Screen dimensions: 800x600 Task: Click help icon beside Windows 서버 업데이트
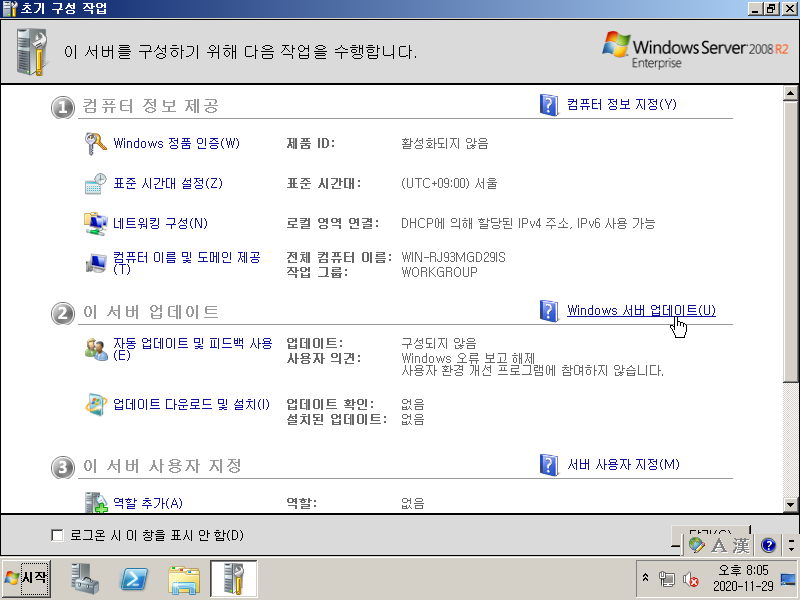tap(549, 311)
